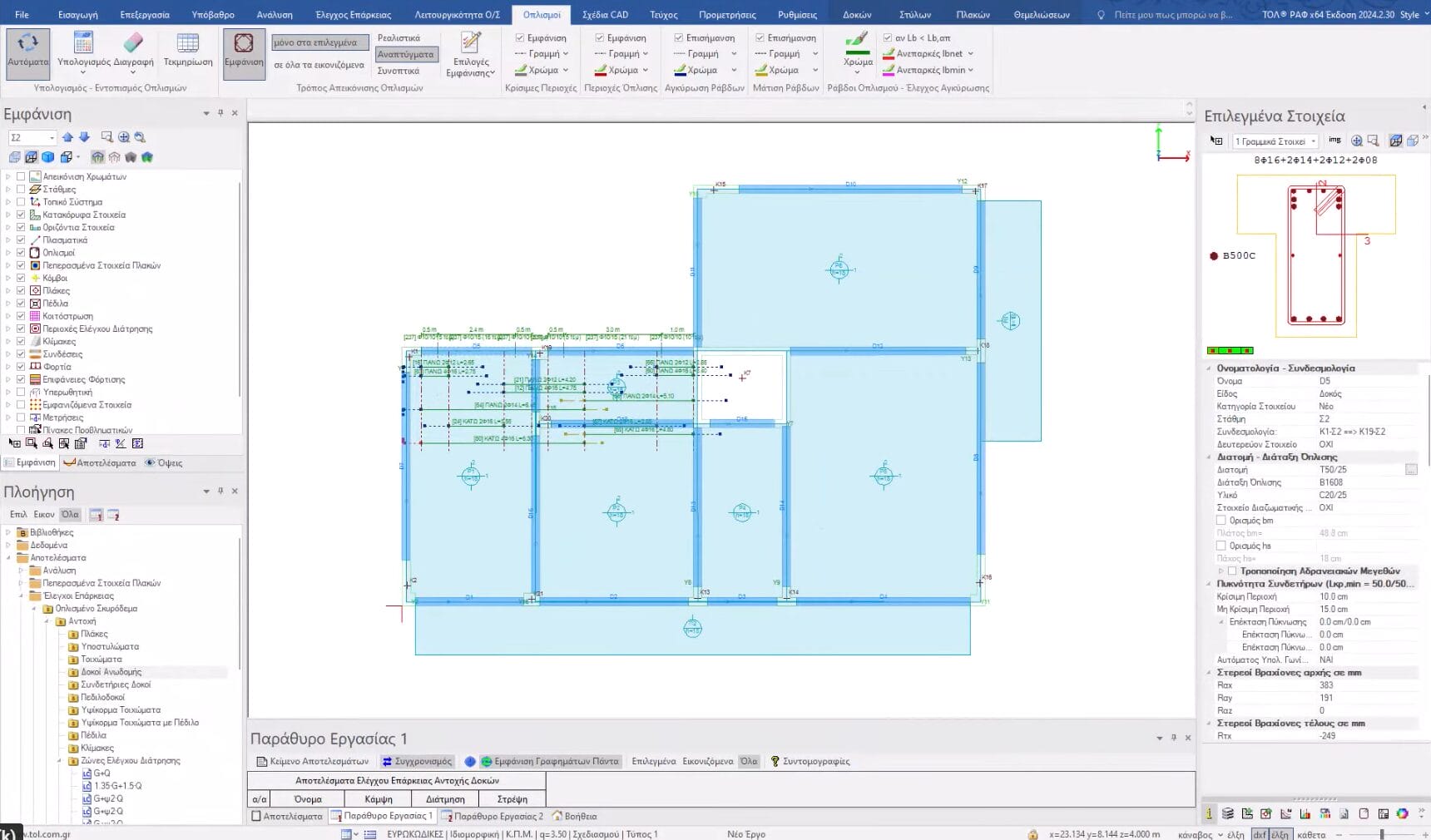Image resolution: width=1431 pixels, height=840 pixels.
Task: Uncheck the Πλάκες layer checkbox
Action: (x=21, y=291)
